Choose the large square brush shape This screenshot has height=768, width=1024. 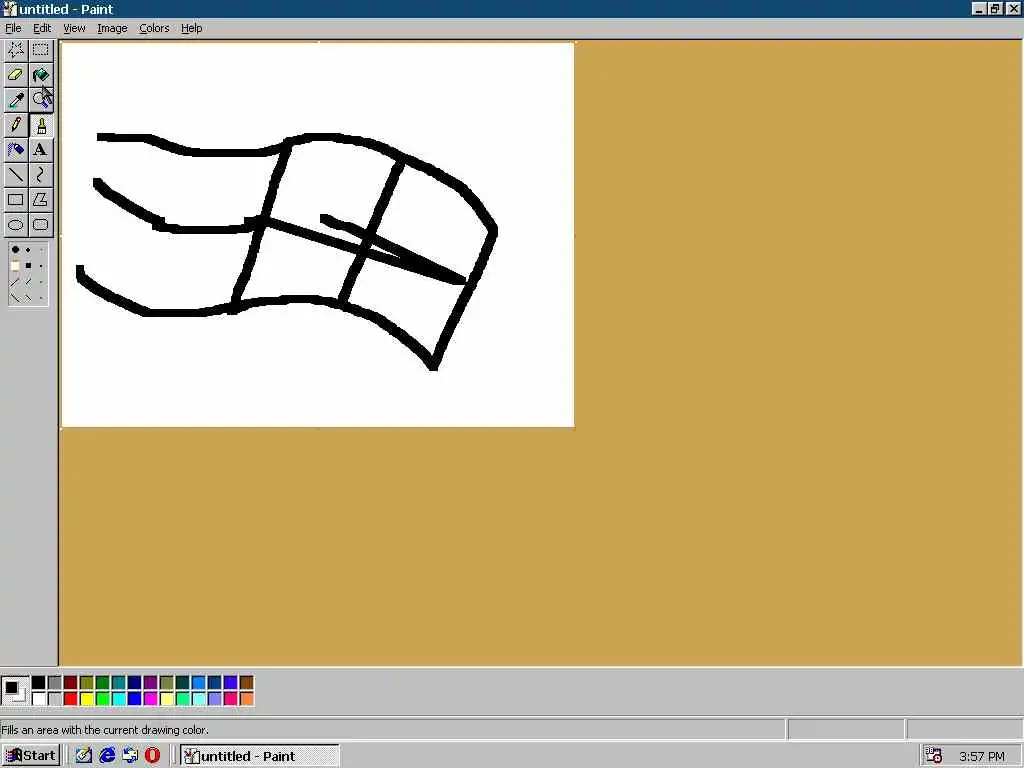point(15,266)
